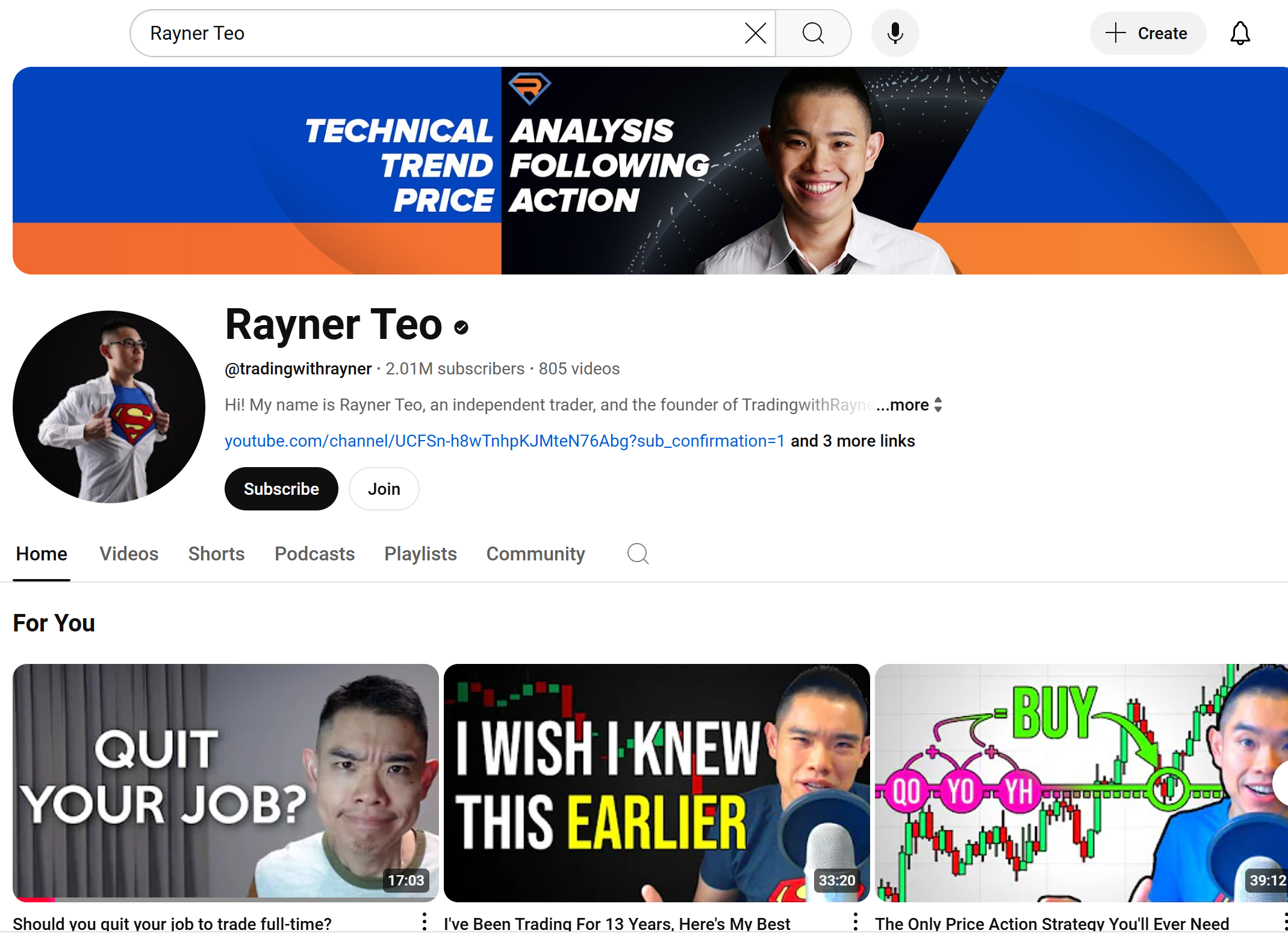The height and width of the screenshot is (933, 1288).
Task: Click the 'For You' section heading
Action: [54, 623]
